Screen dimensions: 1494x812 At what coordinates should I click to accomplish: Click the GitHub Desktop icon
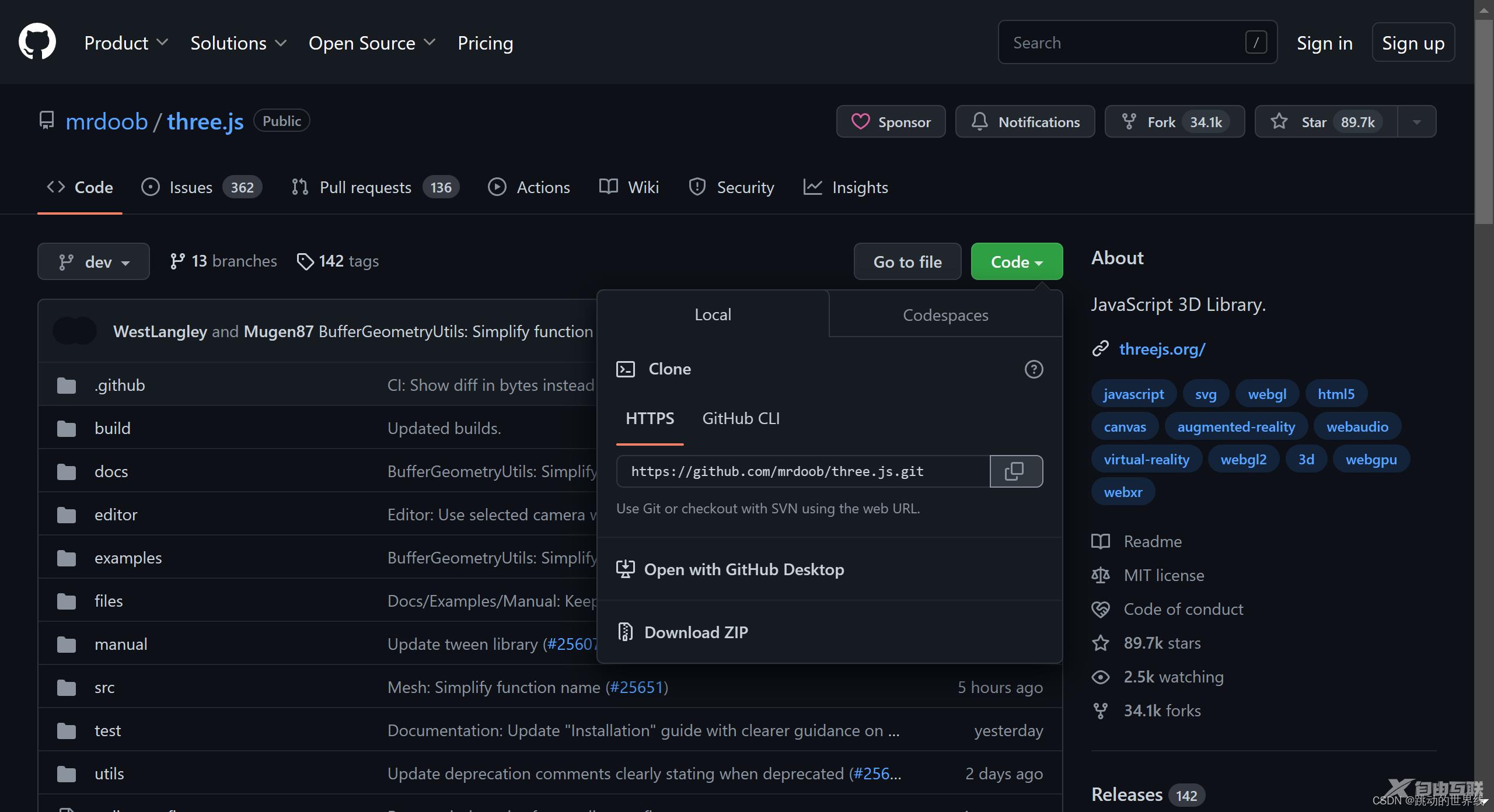click(x=625, y=569)
